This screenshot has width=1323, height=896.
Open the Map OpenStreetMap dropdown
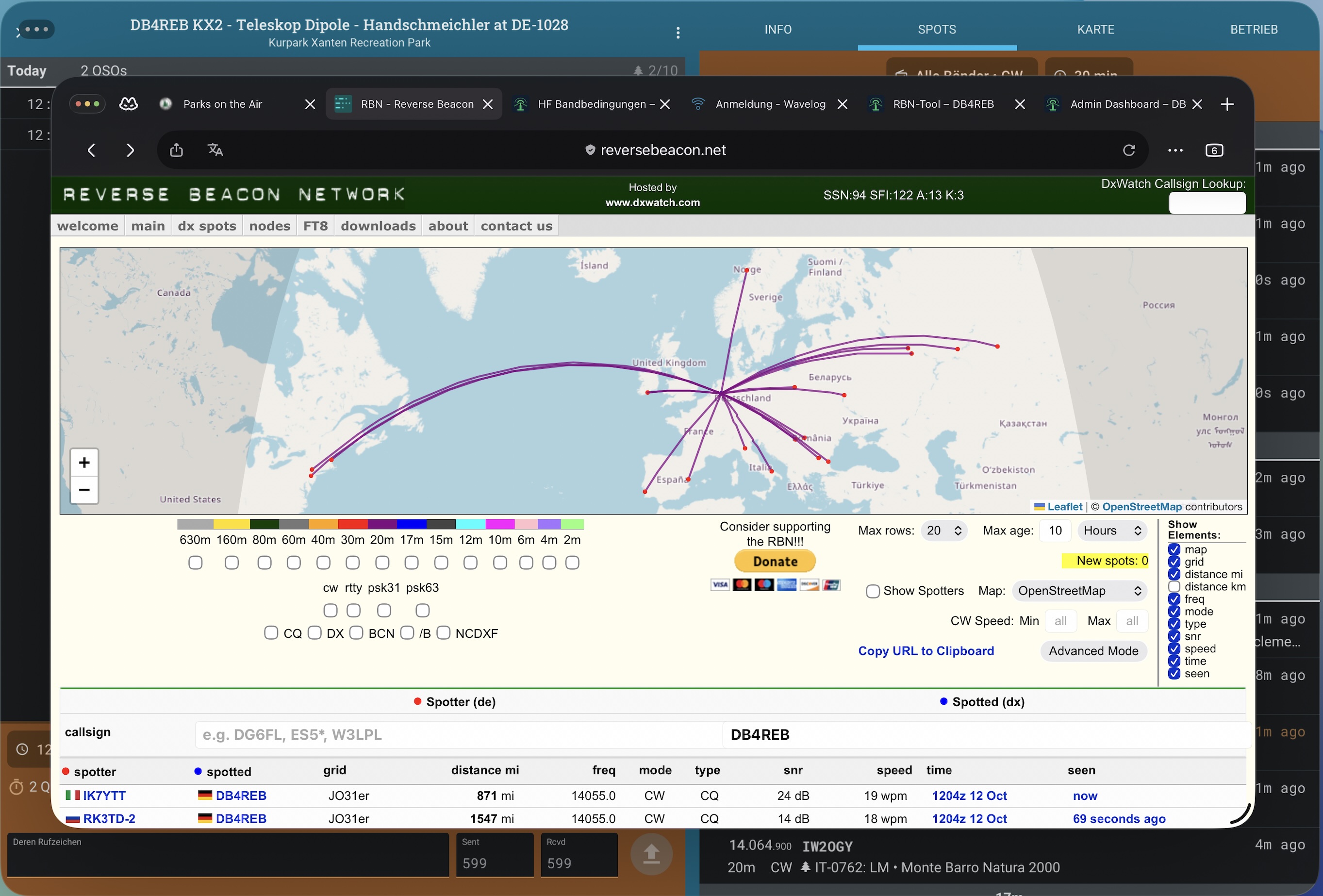[x=1079, y=591]
